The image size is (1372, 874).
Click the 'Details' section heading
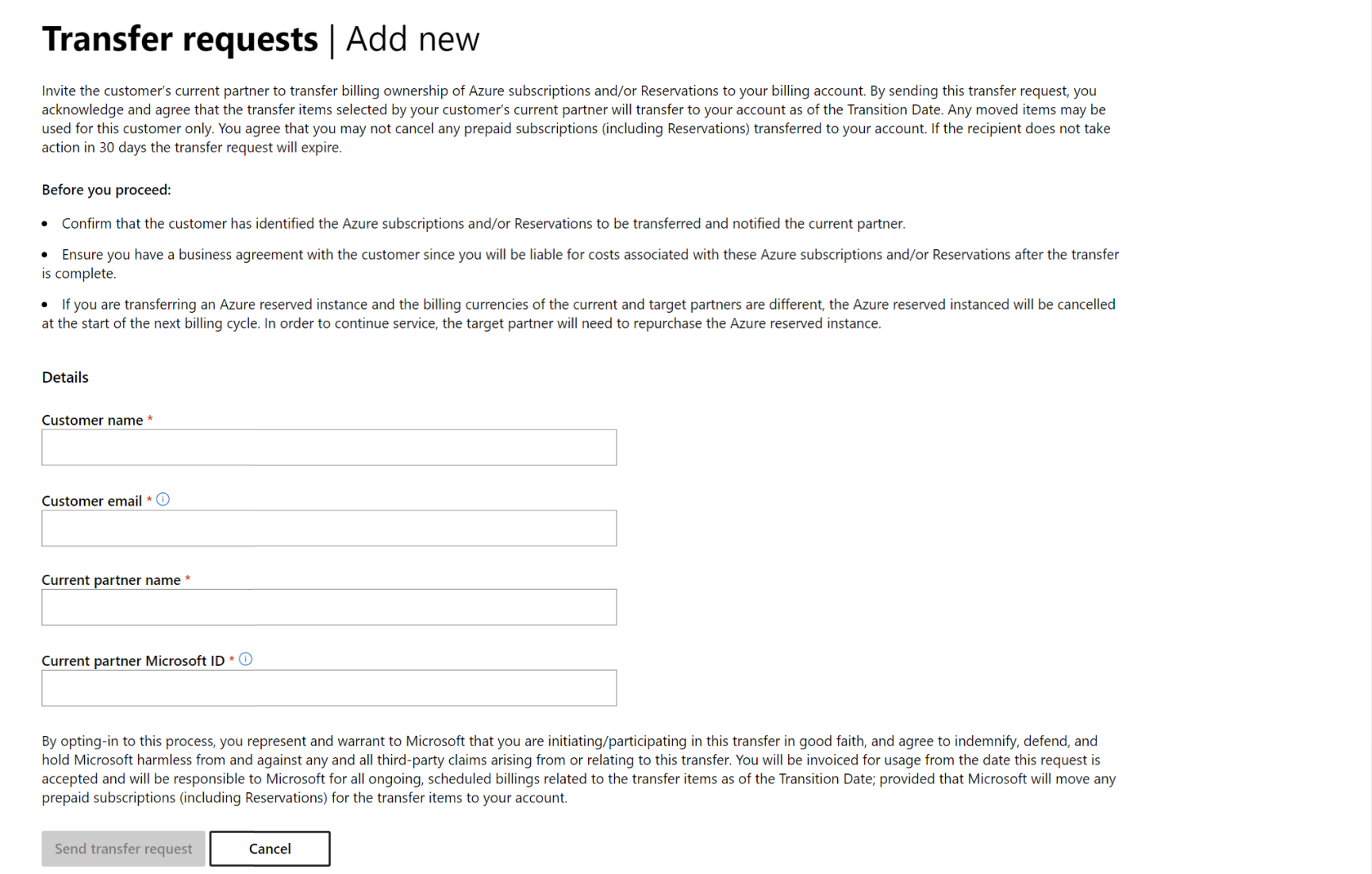[x=65, y=377]
